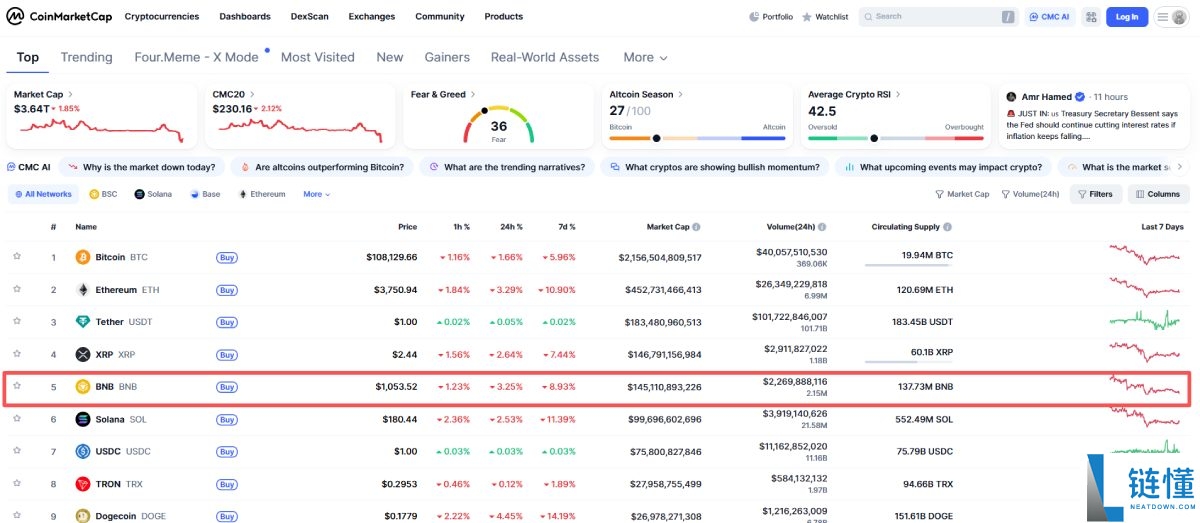Open the Fear & Greed card chevron
Image resolution: width=1200 pixels, height=523 pixels.
[473, 94]
